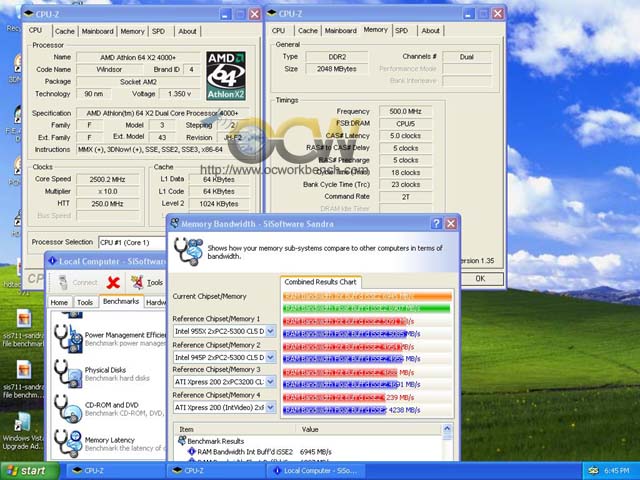Activate Local Computer - SiSo... taskbar button

(316, 471)
